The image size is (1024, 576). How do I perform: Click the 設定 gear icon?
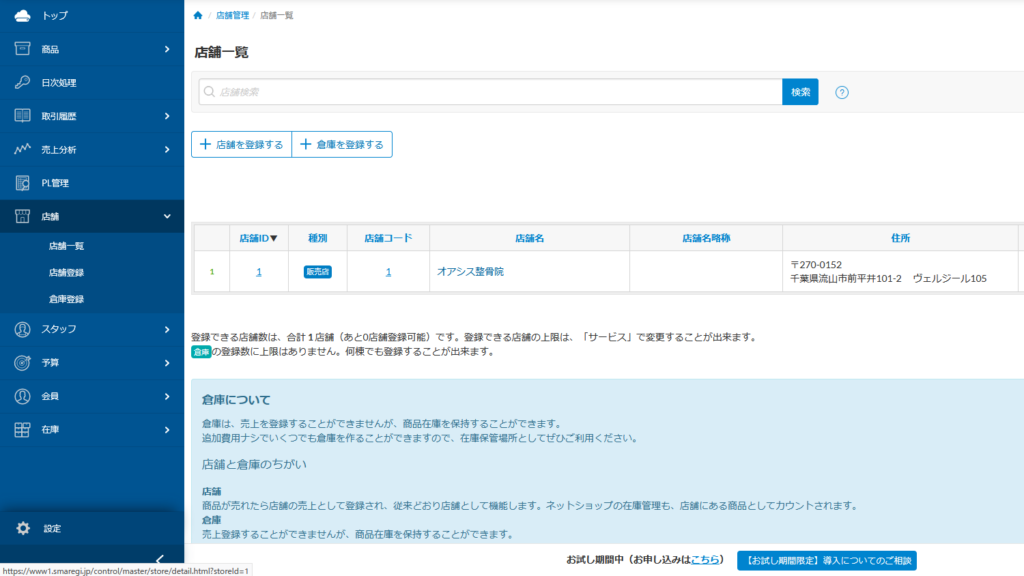point(23,528)
